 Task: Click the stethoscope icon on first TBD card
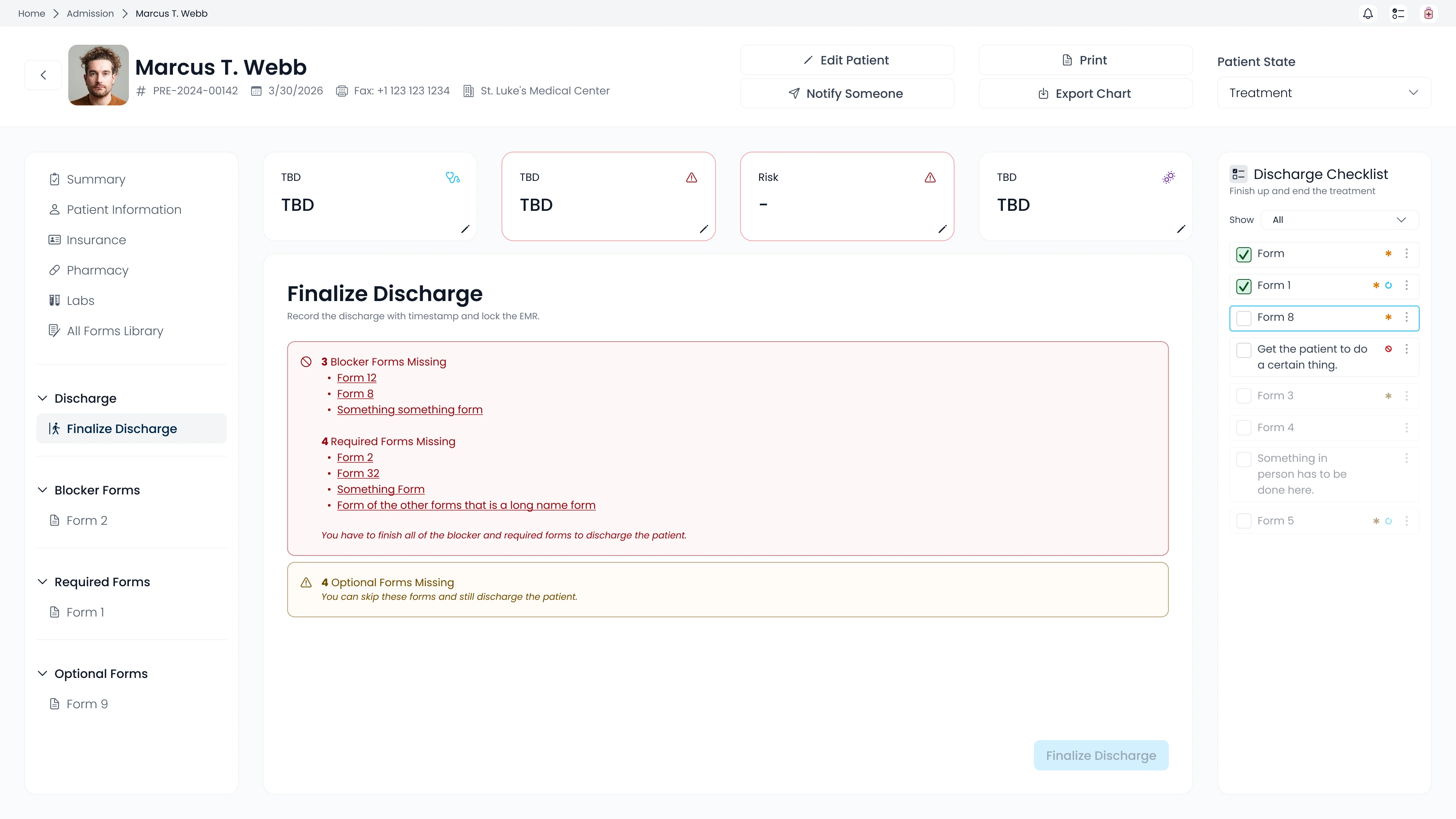(x=453, y=177)
